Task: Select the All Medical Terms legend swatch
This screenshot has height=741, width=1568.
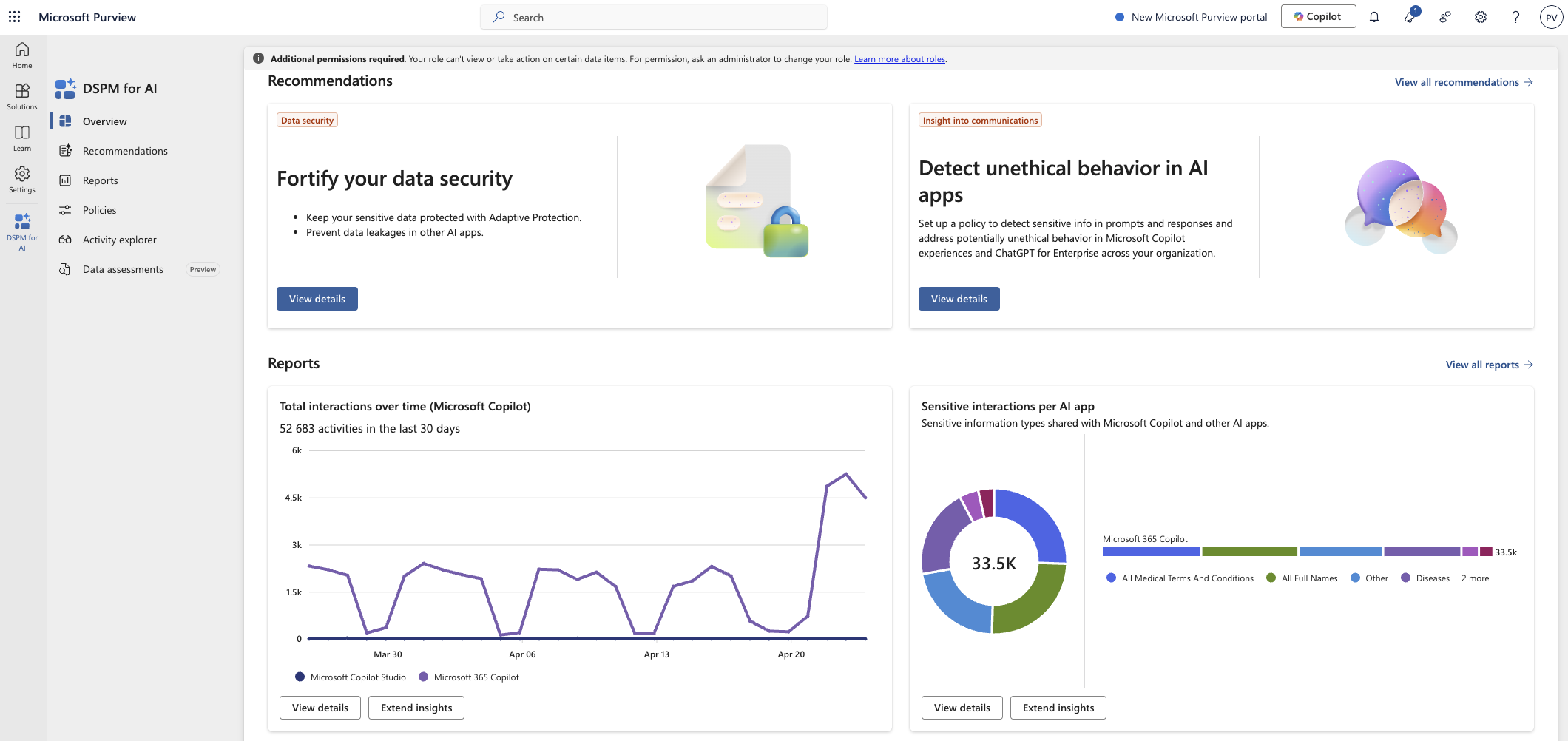Action: coord(1111,578)
